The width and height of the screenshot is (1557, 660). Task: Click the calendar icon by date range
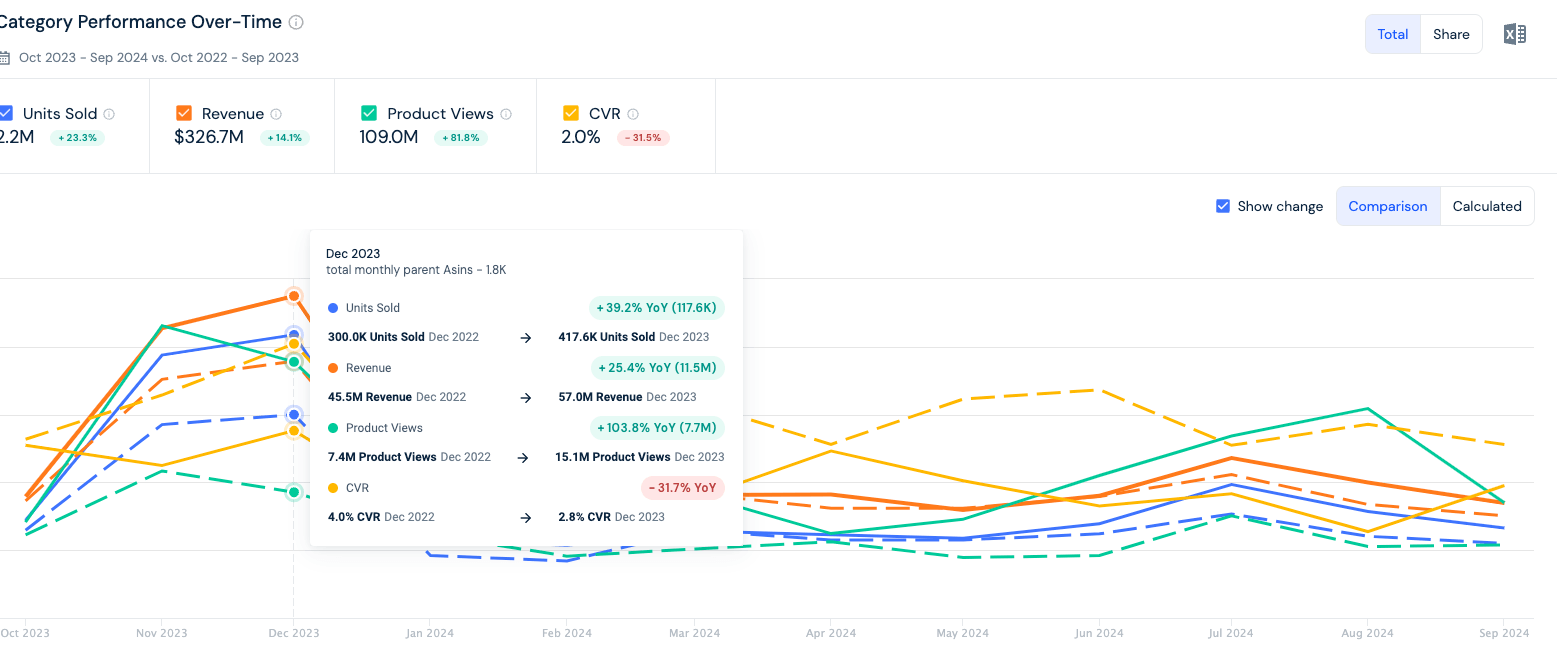click(x=5, y=57)
